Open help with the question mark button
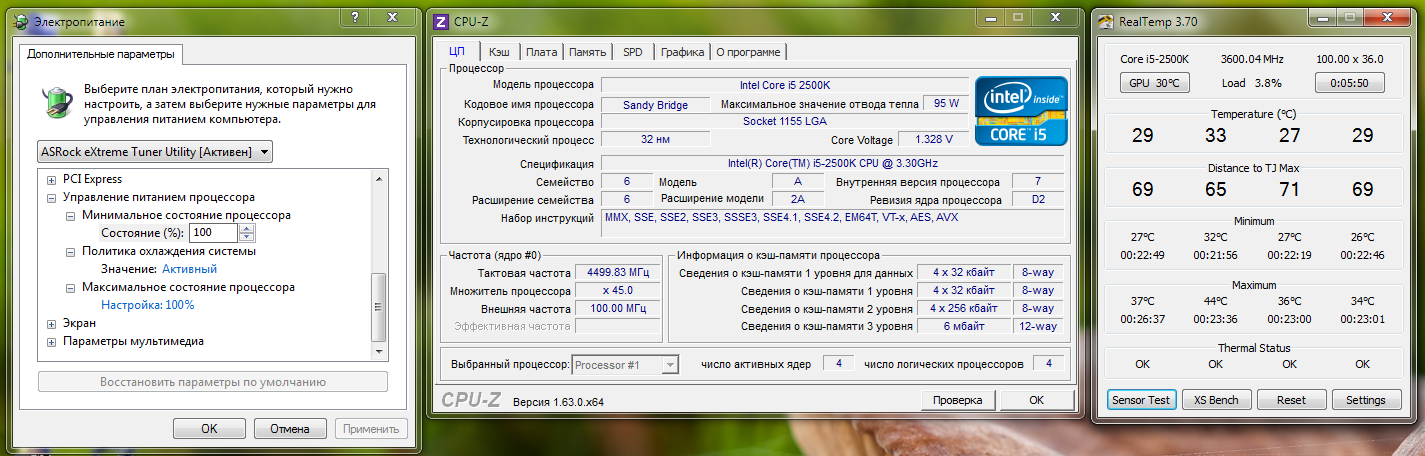This screenshot has height=456, width=1425. pos(356,16)
